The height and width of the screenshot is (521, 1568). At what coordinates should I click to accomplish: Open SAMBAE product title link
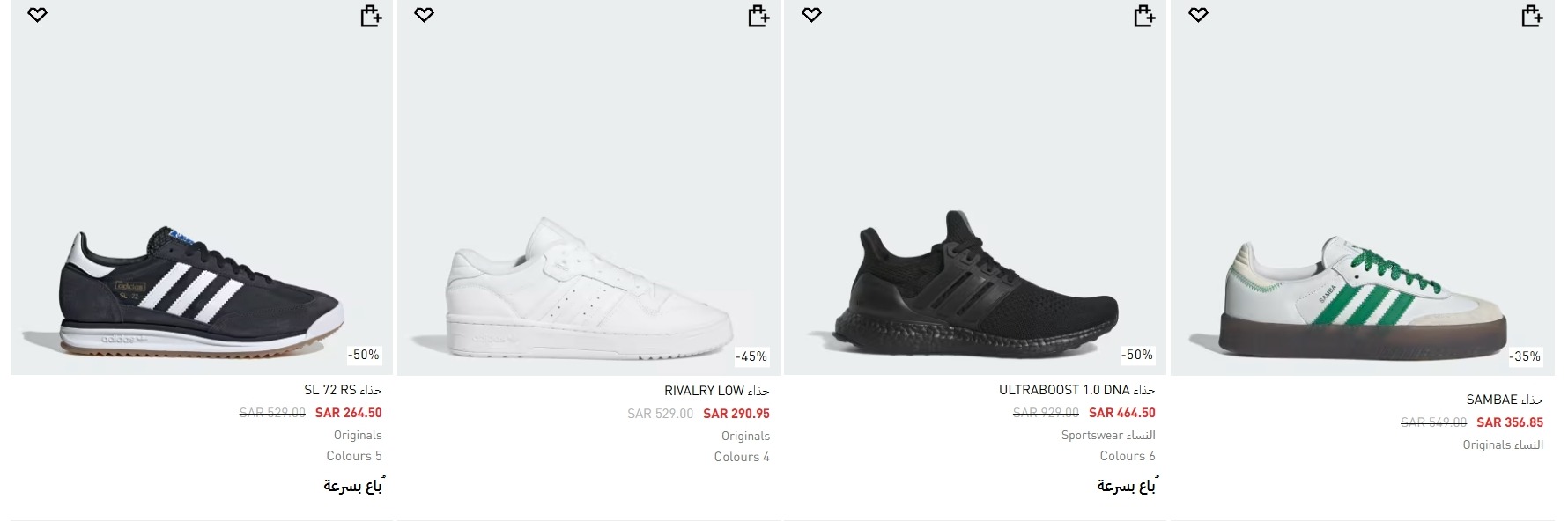(1504, 400)
